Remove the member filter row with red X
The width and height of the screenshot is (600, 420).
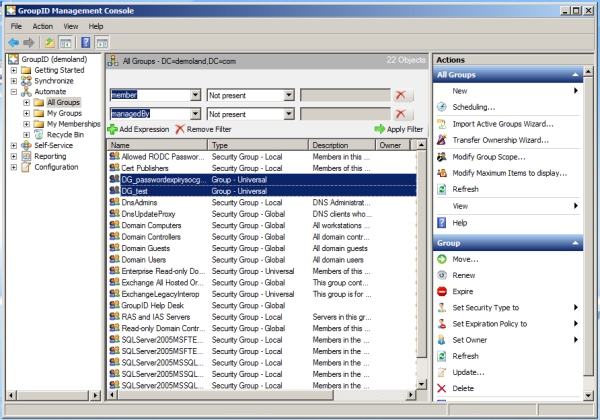coord(403,95)
